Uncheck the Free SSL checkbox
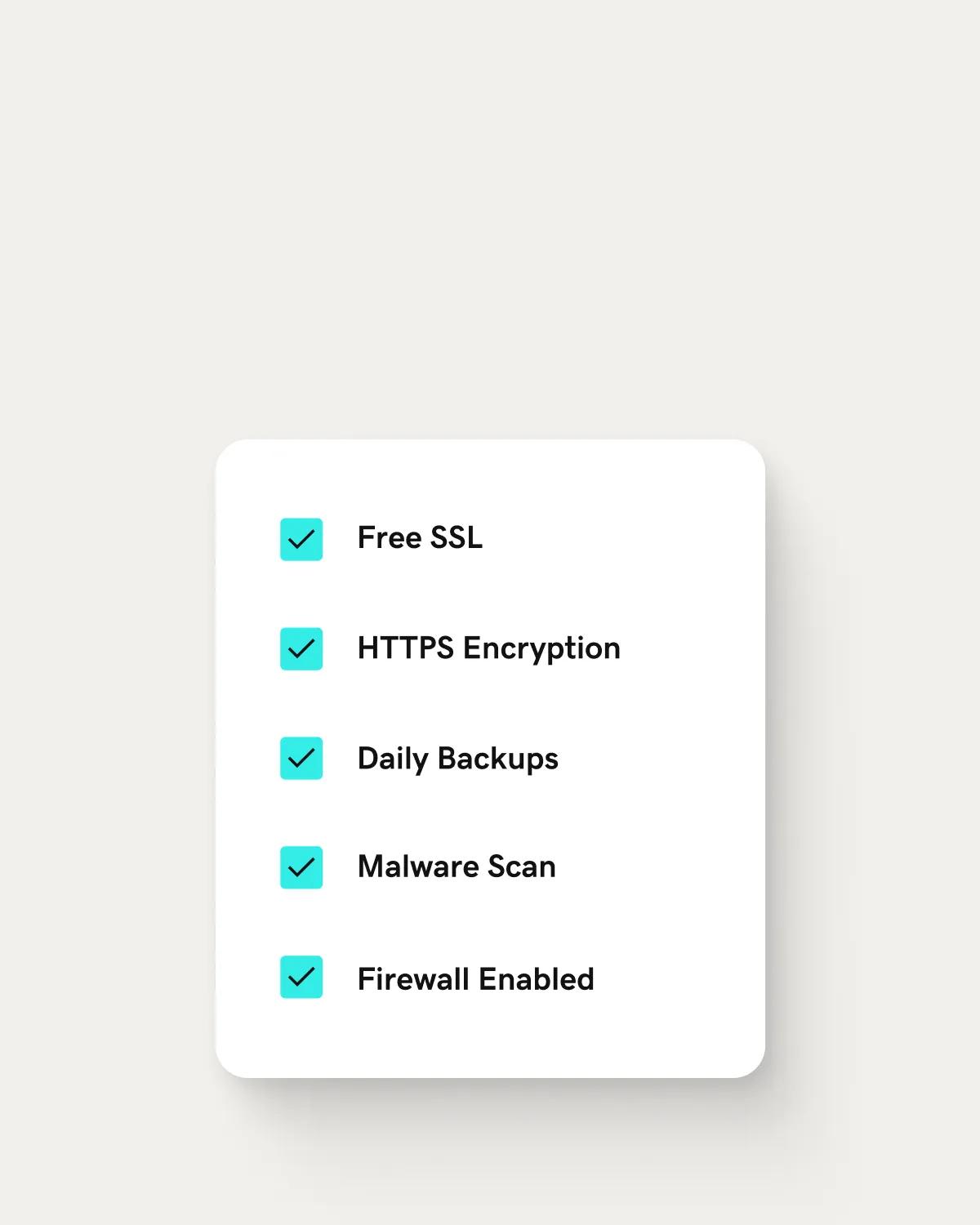980x1225 pixels. point(301,539)
